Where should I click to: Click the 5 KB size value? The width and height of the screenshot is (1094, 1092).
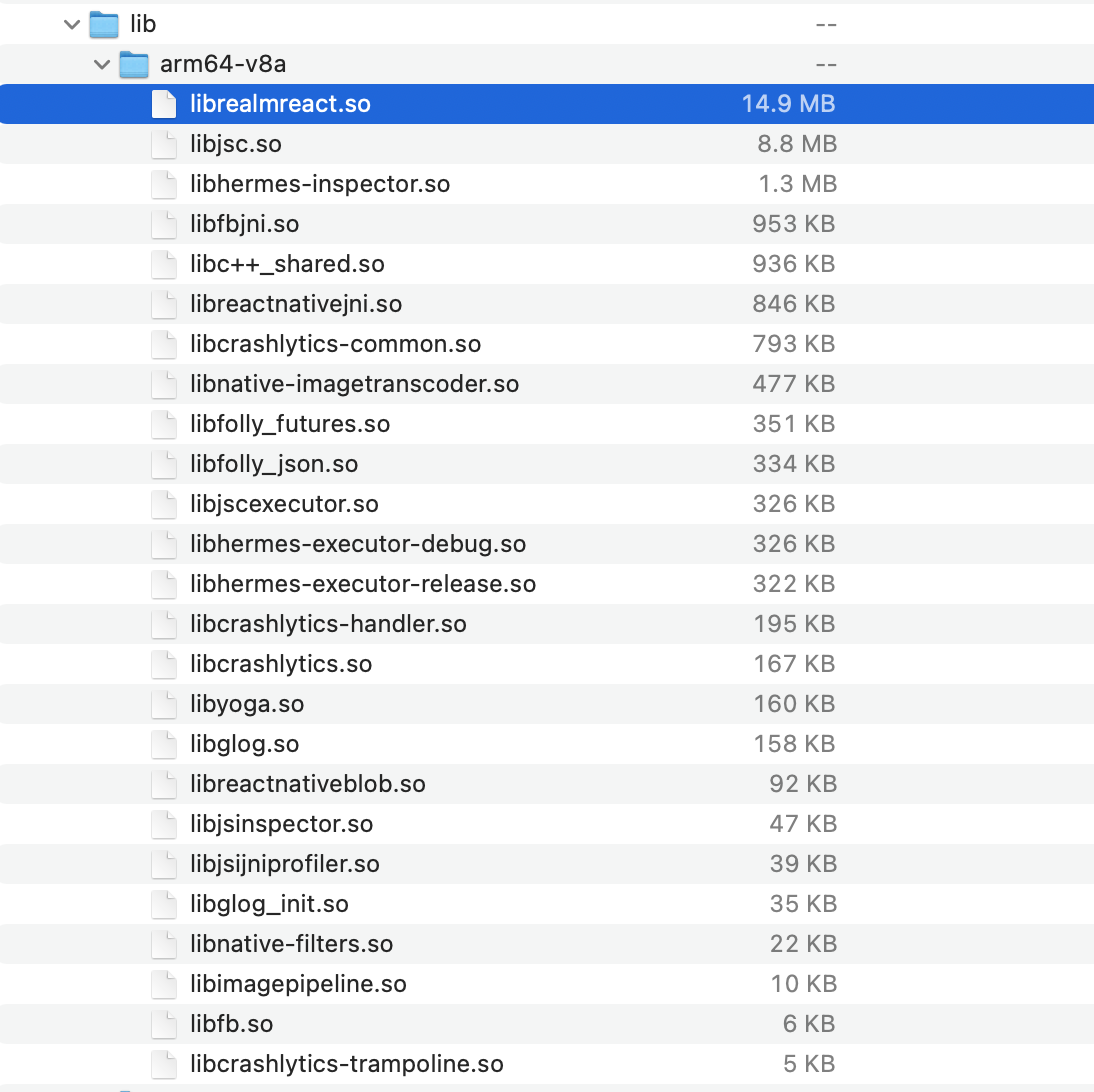(x=809, y=1064)
